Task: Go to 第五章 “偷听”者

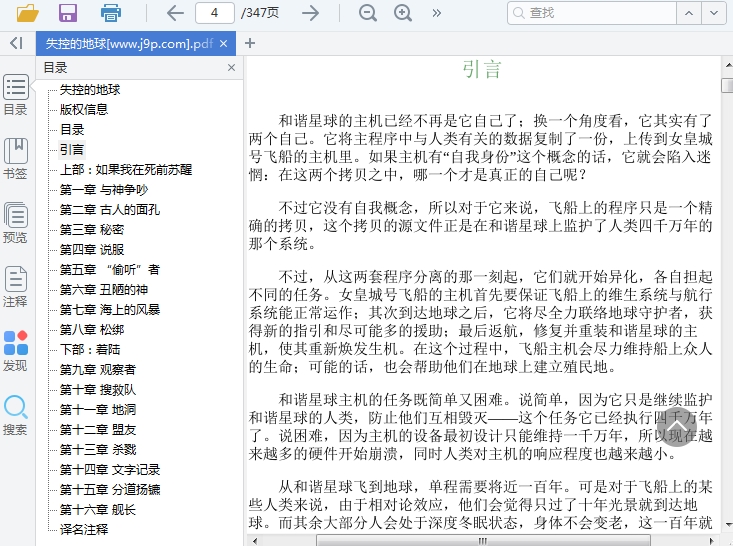Action: [109, 270]
